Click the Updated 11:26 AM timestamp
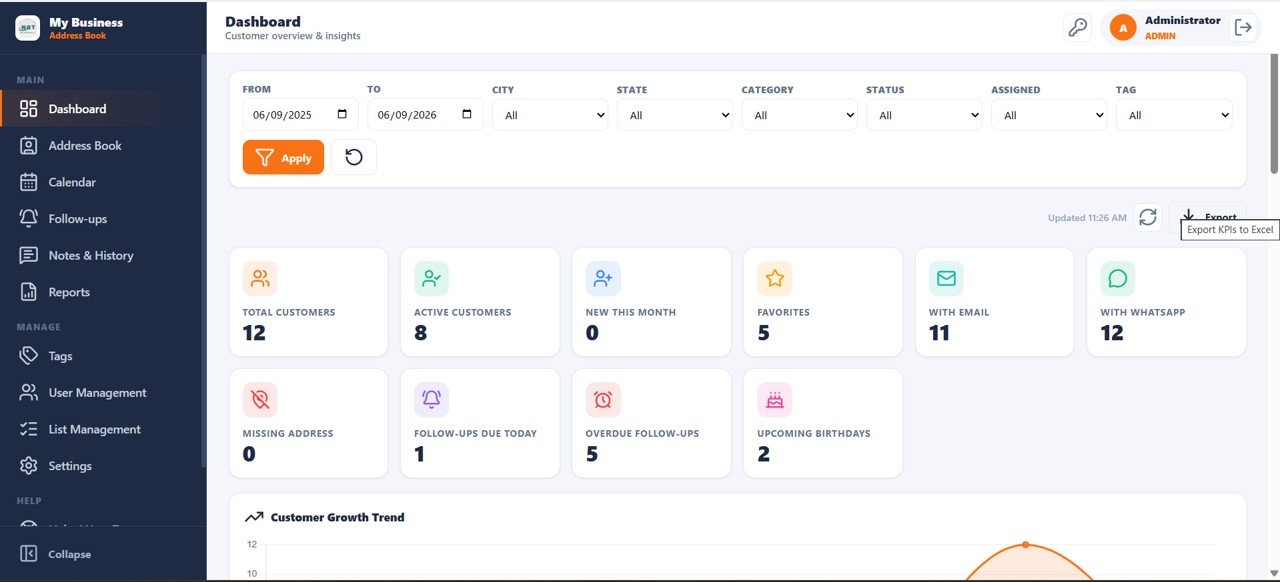This screenshot has height=582, width=1280. coord(1087,217)
